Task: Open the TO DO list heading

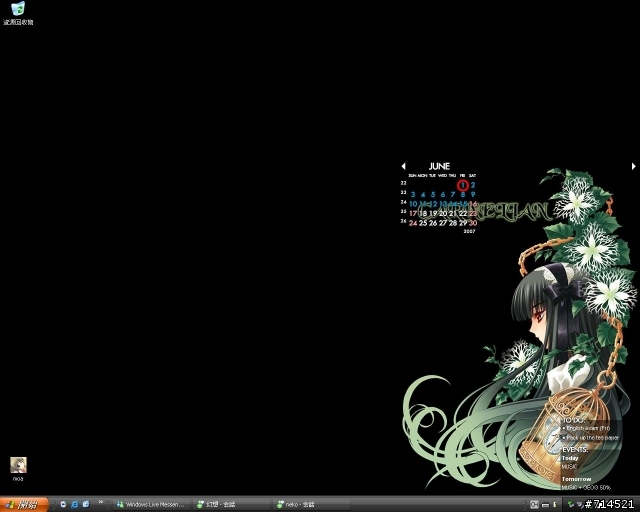Action: click(573, 420)
